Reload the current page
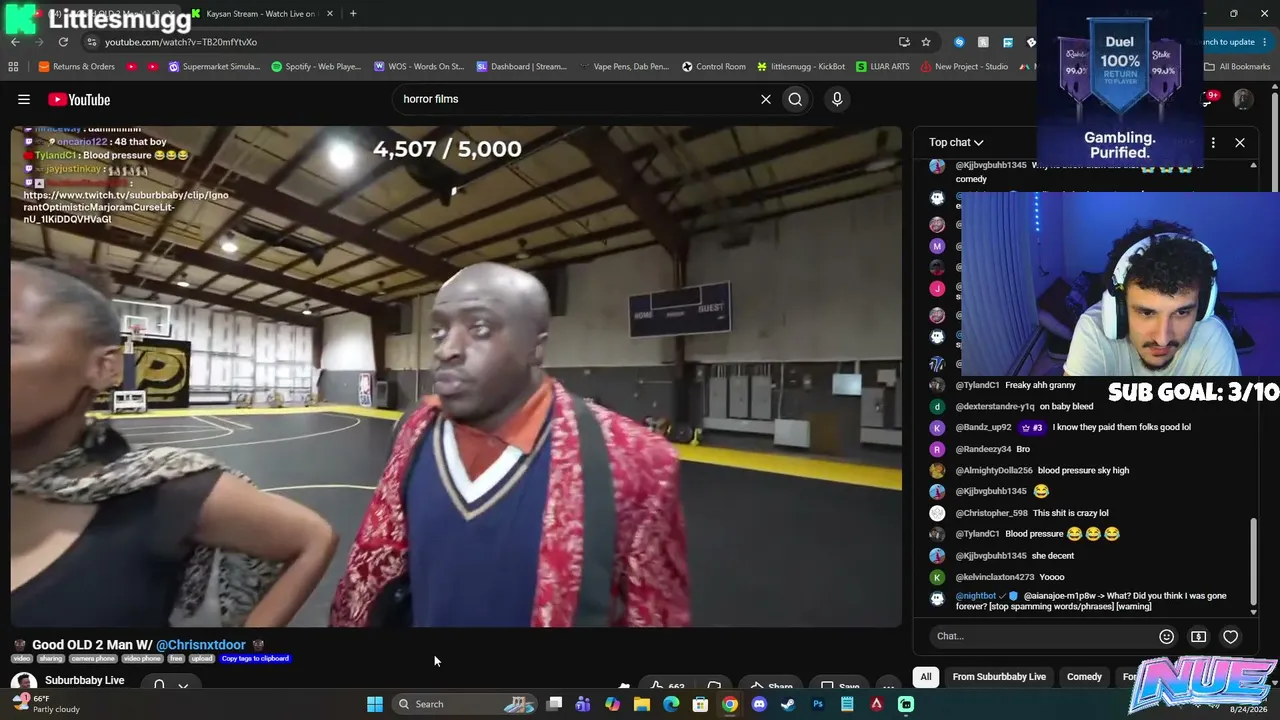 pos(63,42)
